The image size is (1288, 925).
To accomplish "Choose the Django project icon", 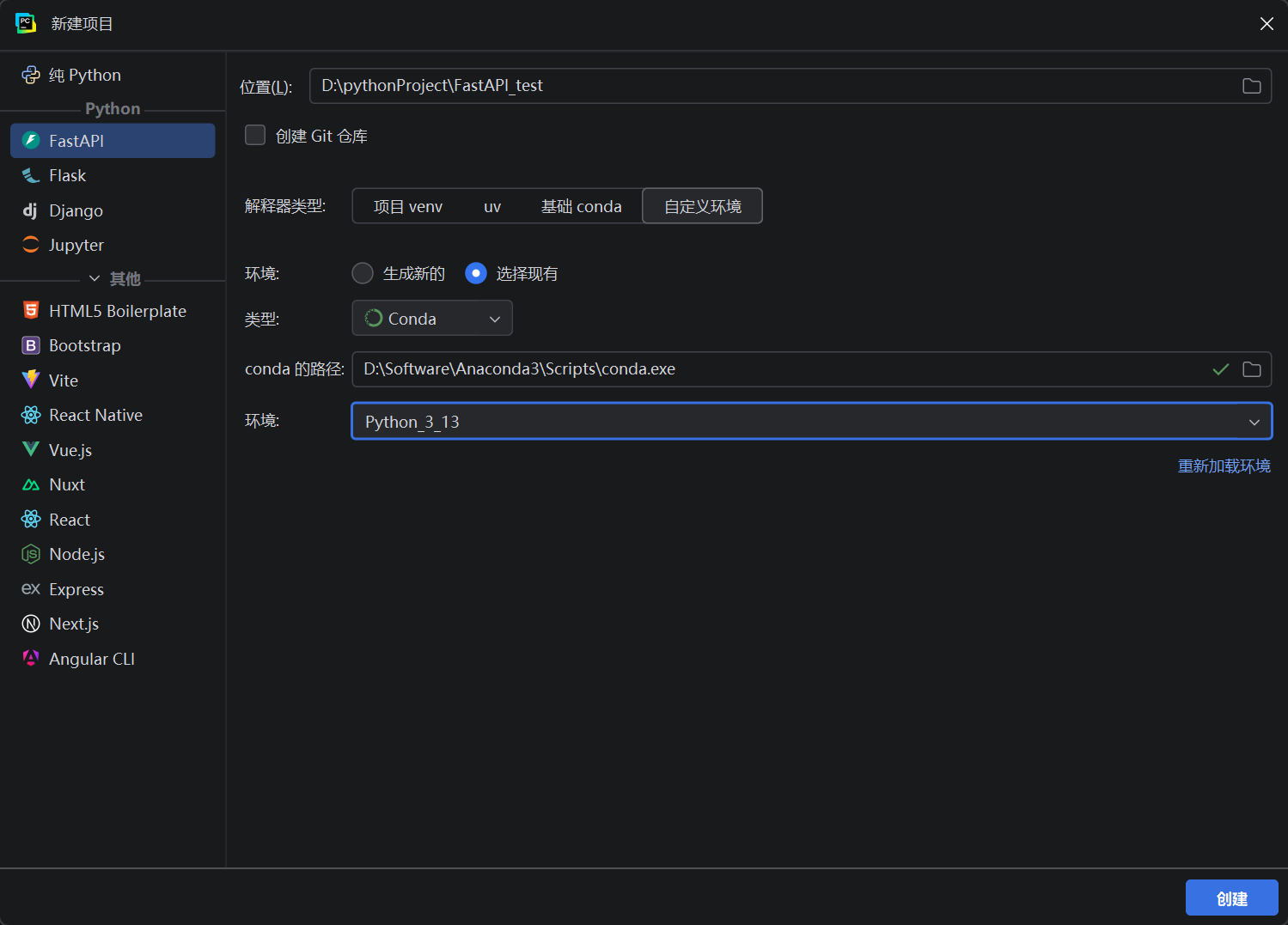I will [30, 210].
